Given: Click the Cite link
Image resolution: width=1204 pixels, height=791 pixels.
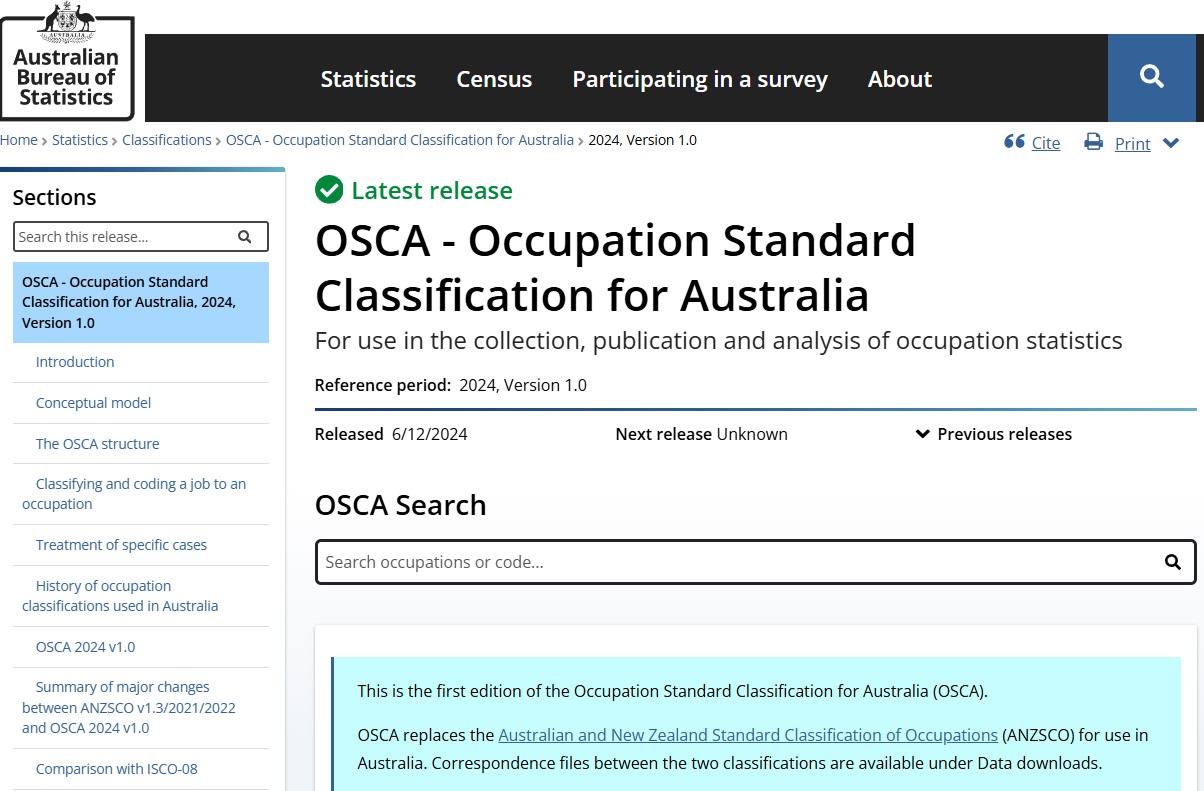Looking at the screenshot, I should [1046, 143].
